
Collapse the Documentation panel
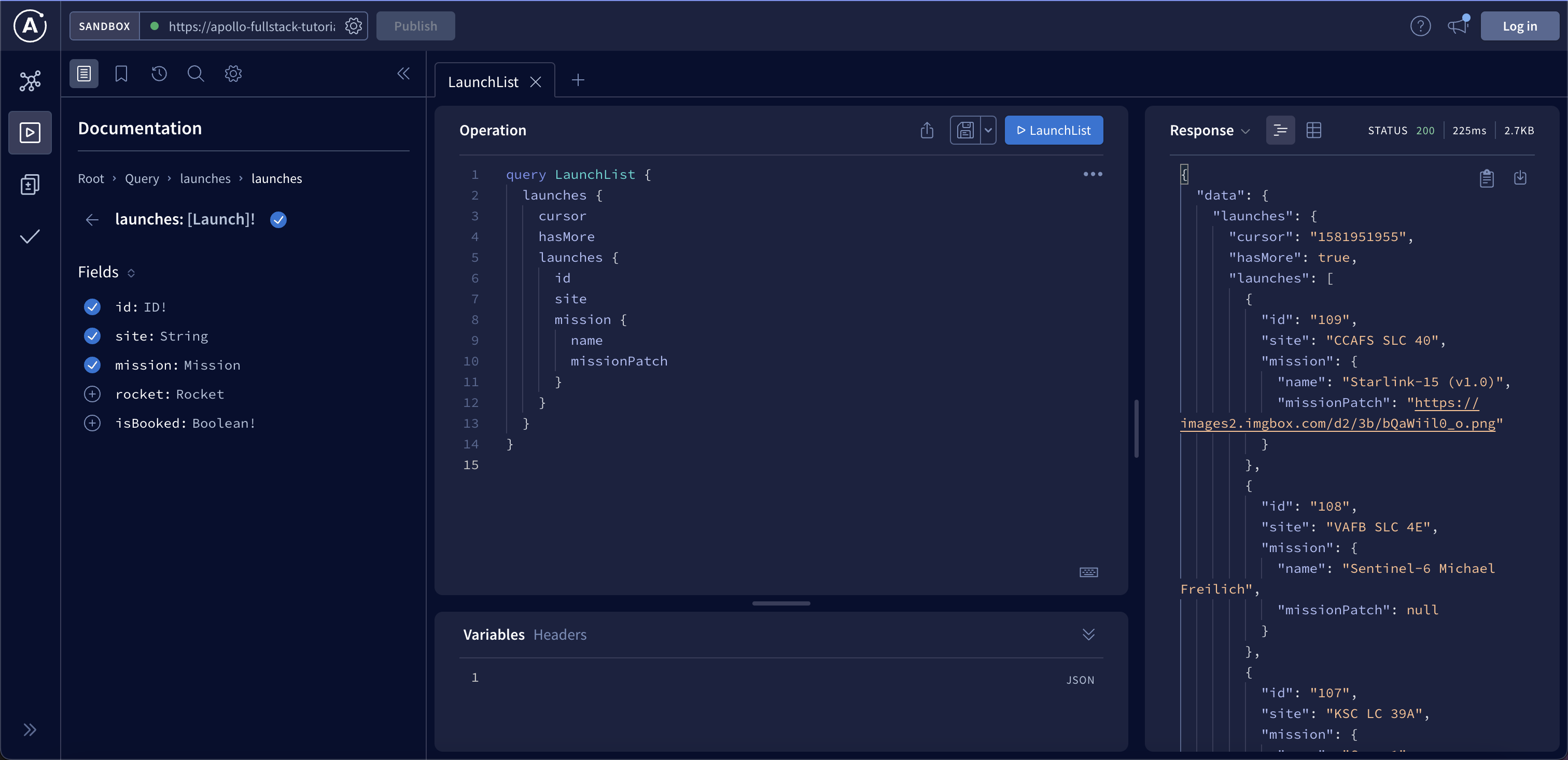pos(403,74)
